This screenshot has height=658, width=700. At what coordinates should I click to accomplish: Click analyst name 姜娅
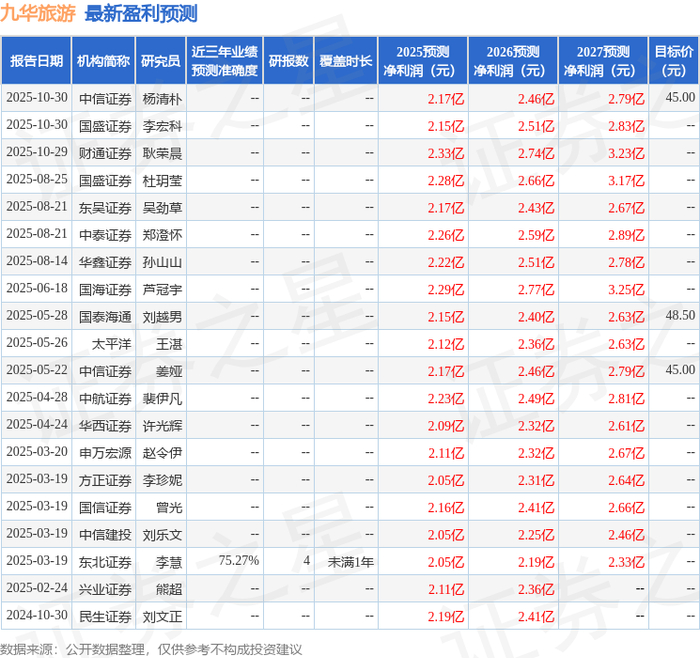(169, 371)
